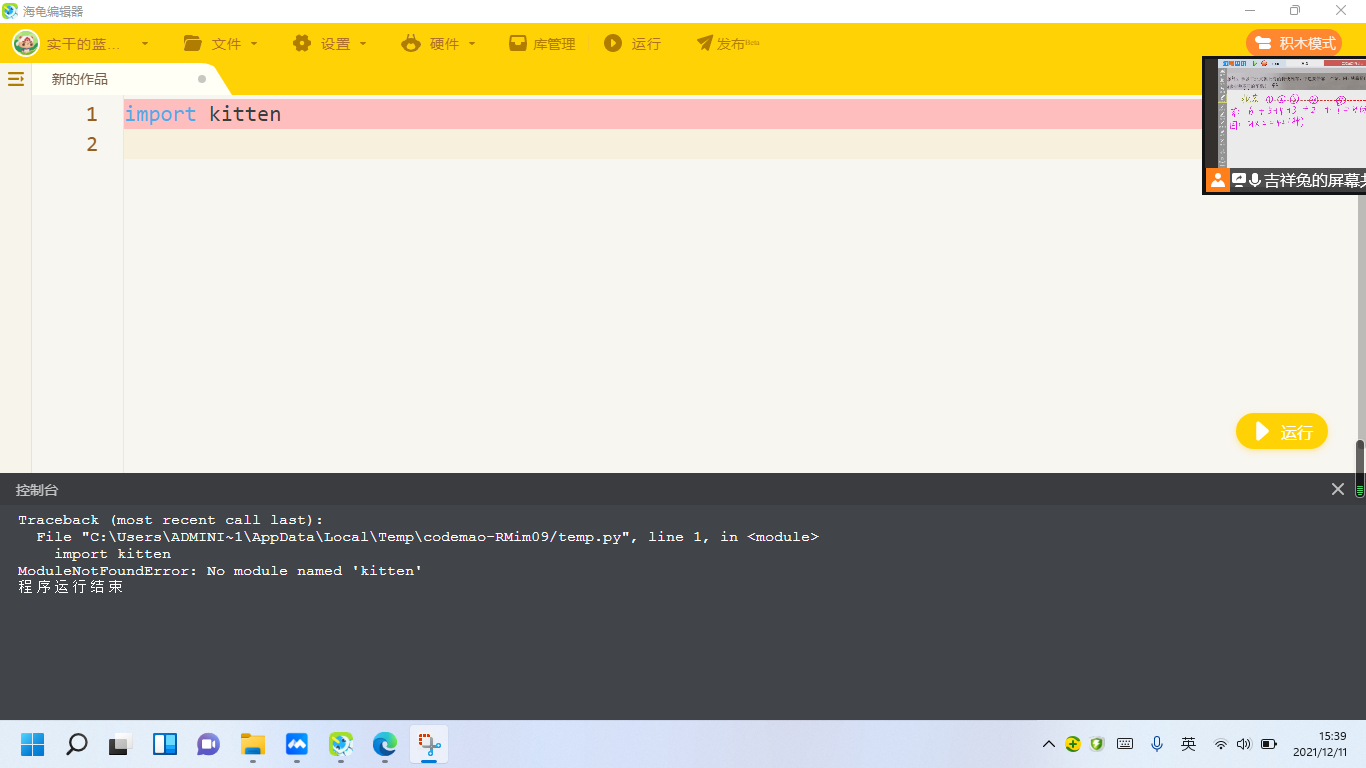The image size is (1366, 768).
Task: Expand the 硬件 dropdown arrow
Action: (472, 44)
